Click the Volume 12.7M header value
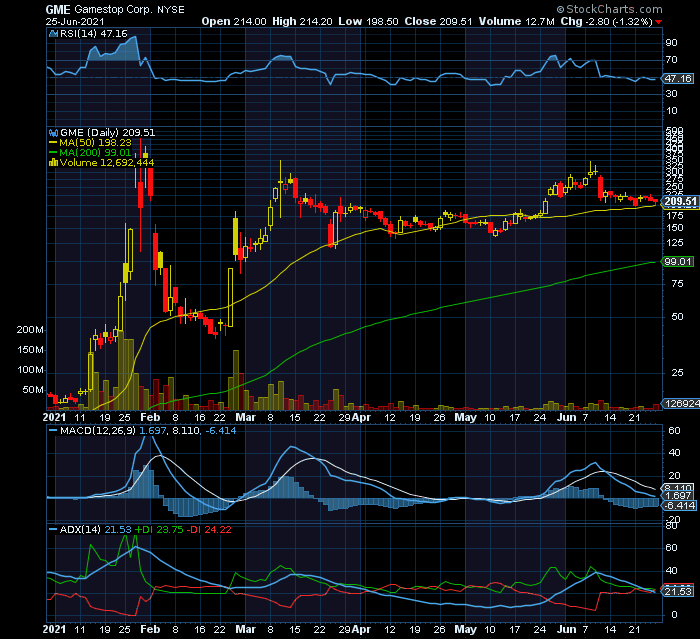The height and width of the screenshot is (639, 700). click(517, 21)
